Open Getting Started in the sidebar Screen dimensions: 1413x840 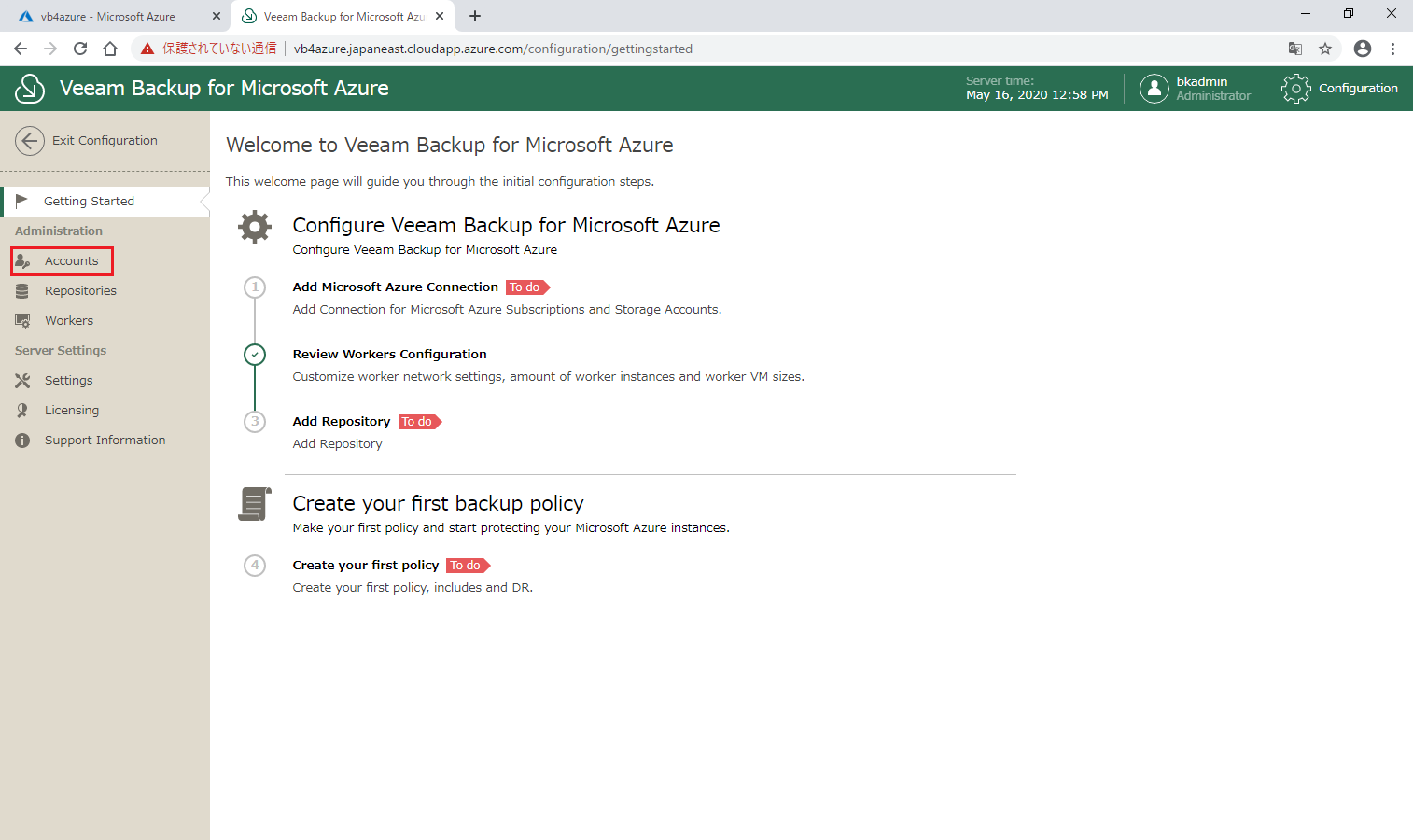[105, 202]
